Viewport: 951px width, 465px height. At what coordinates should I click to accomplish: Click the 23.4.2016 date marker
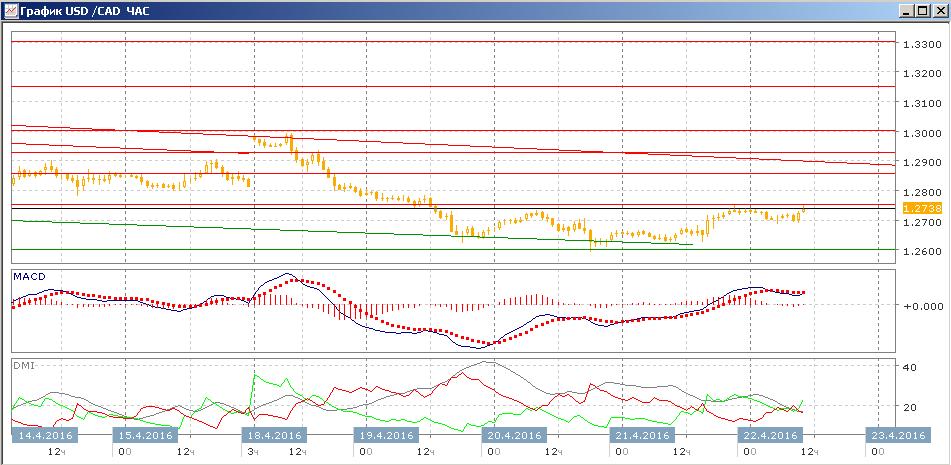point(896,435)
